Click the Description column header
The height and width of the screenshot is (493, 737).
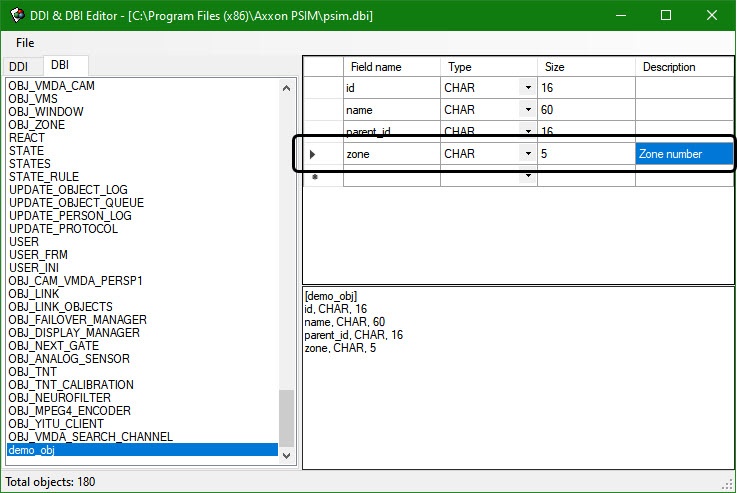point(669,67)
